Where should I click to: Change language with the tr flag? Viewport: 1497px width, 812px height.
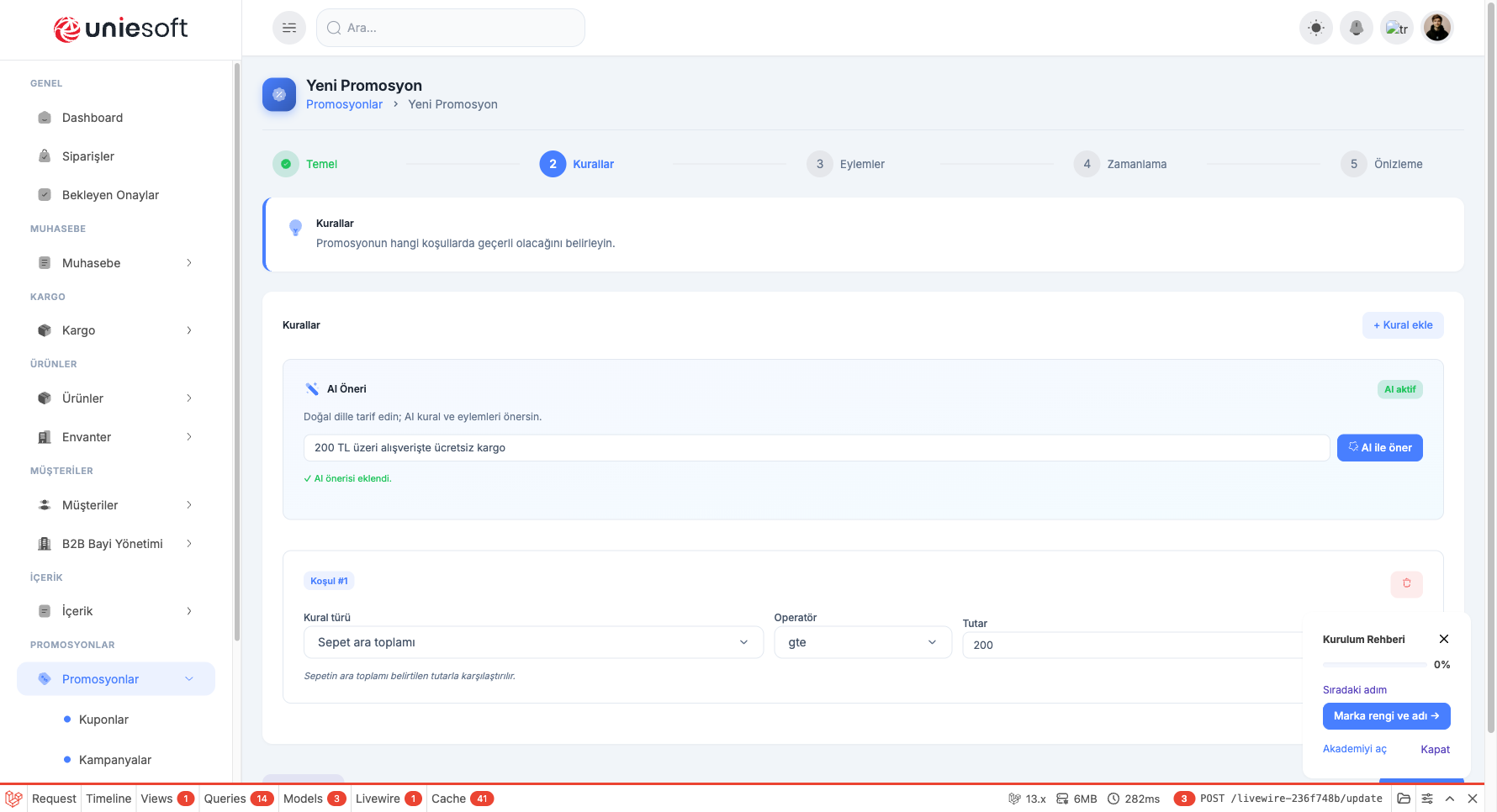click(x=1397, y=28)
